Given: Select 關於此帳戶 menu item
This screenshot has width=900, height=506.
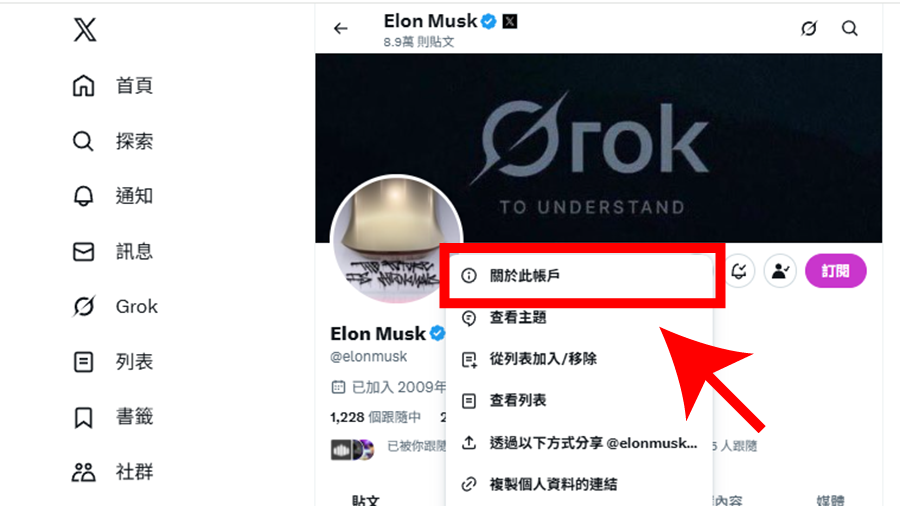Looking at the screenshot, I should point(581,276).
